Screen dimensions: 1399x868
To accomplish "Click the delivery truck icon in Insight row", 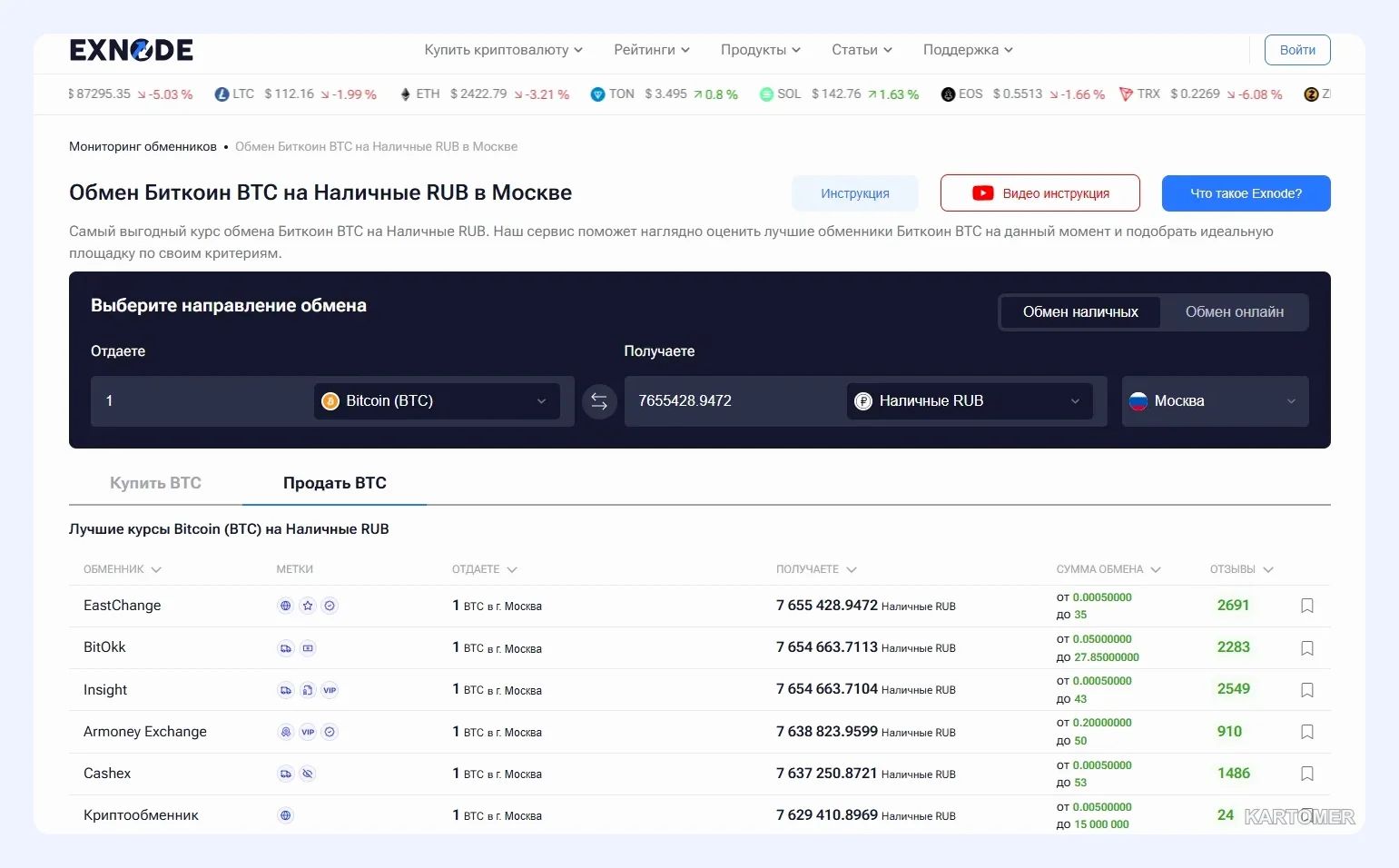I will pos(286,690).
